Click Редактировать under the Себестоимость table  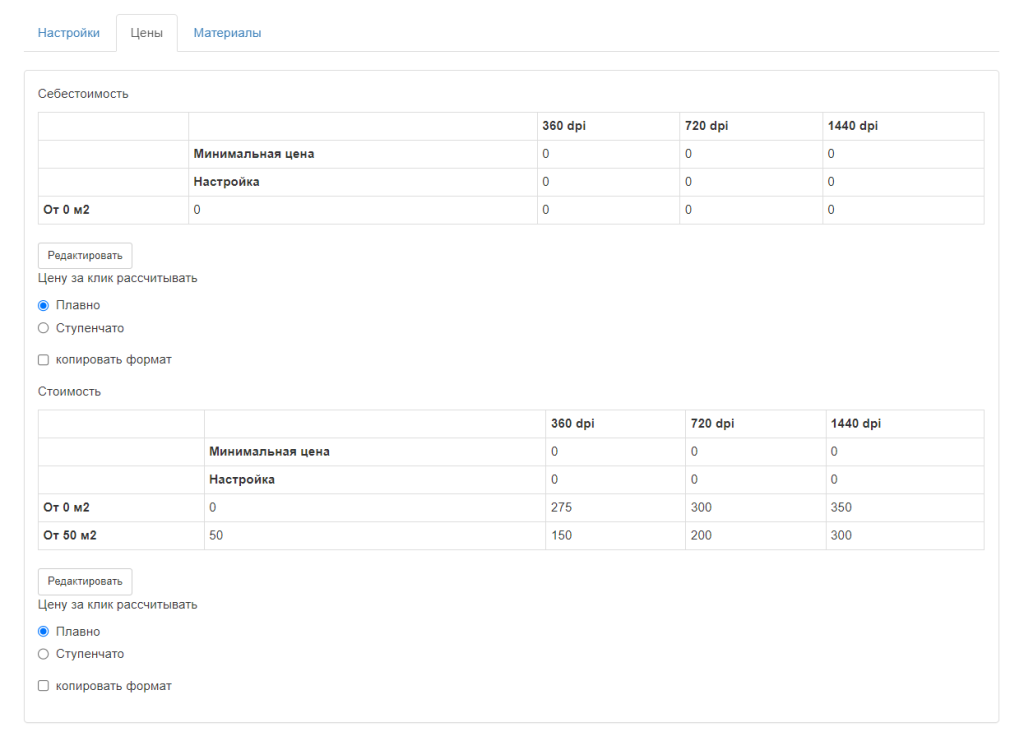pyautogui.click(x=85, y=255)
